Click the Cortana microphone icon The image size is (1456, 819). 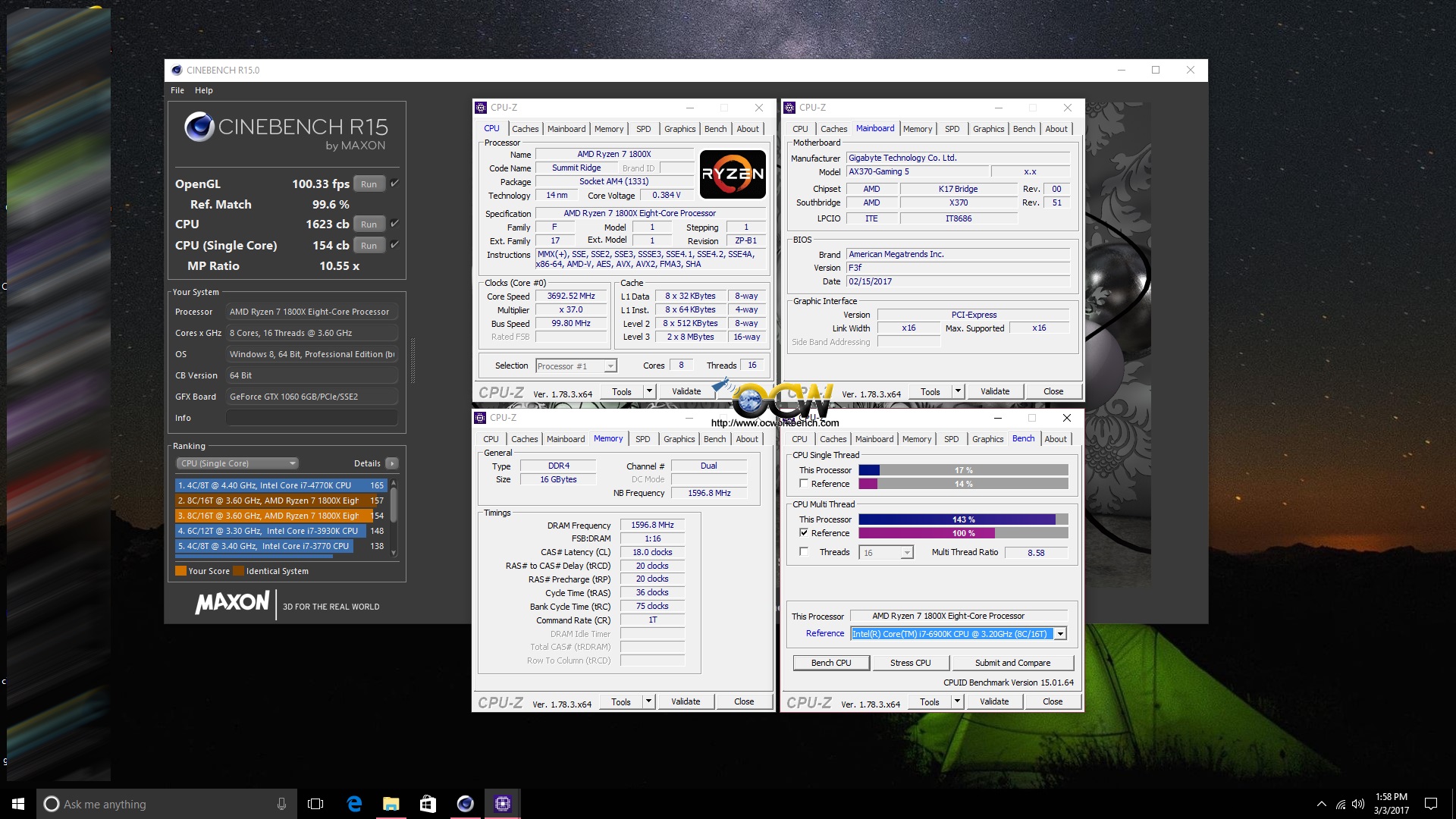coord(281,804)
